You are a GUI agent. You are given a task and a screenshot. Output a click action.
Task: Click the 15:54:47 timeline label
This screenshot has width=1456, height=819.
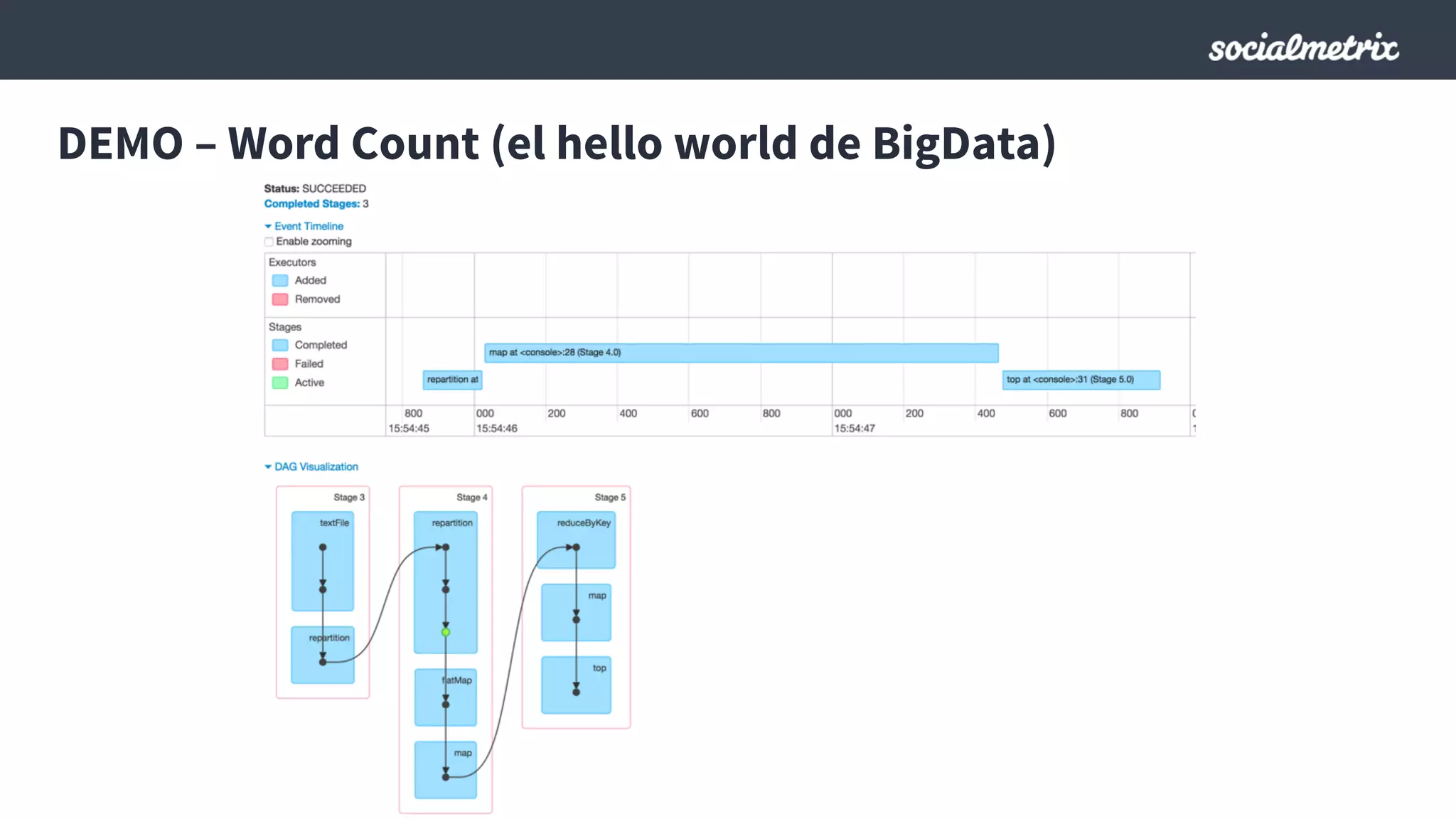pyautogui.click(x=855, y=429)
